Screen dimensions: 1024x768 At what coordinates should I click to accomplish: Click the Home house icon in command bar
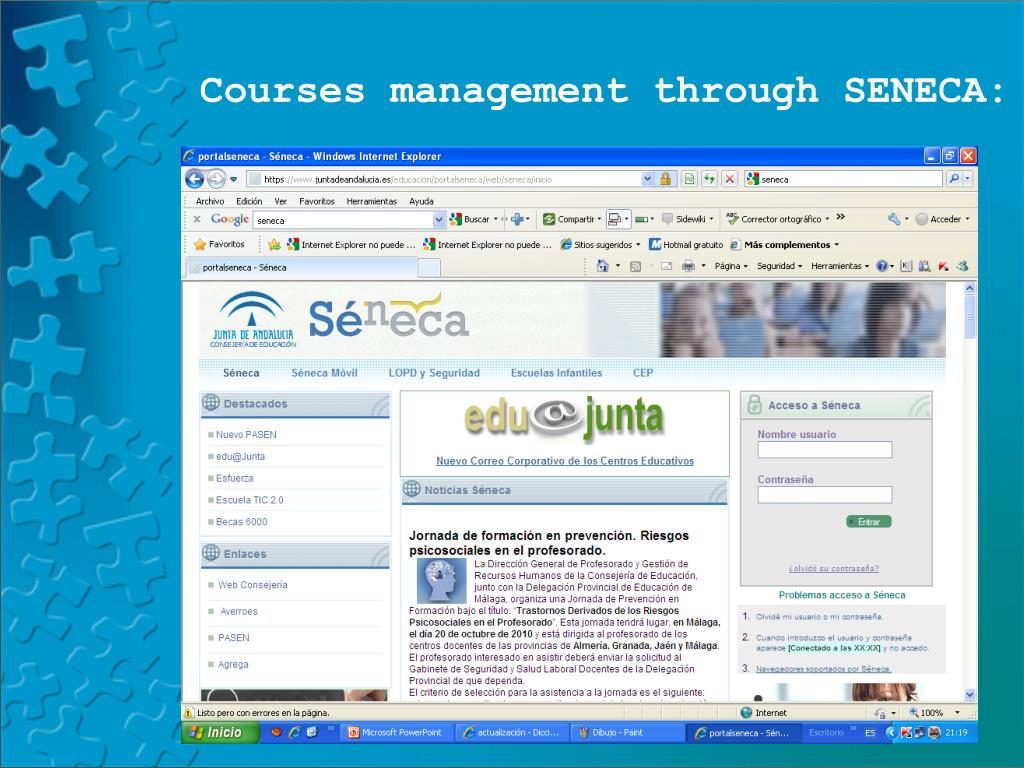tap(603, 266)
